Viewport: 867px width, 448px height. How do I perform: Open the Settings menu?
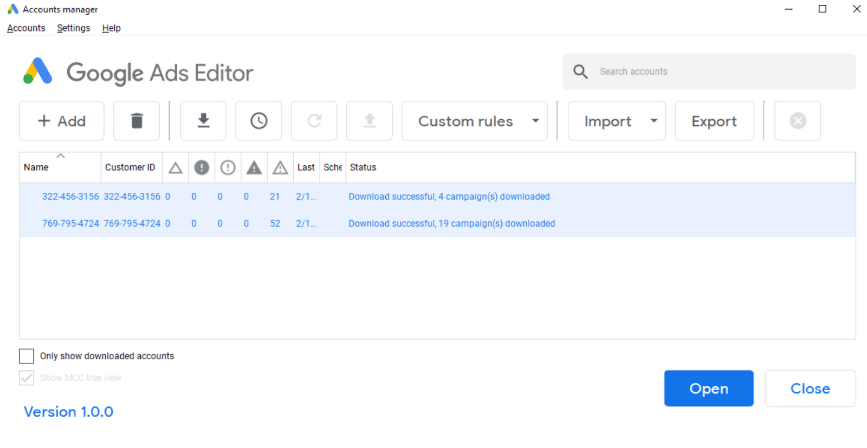pos(73,28)
